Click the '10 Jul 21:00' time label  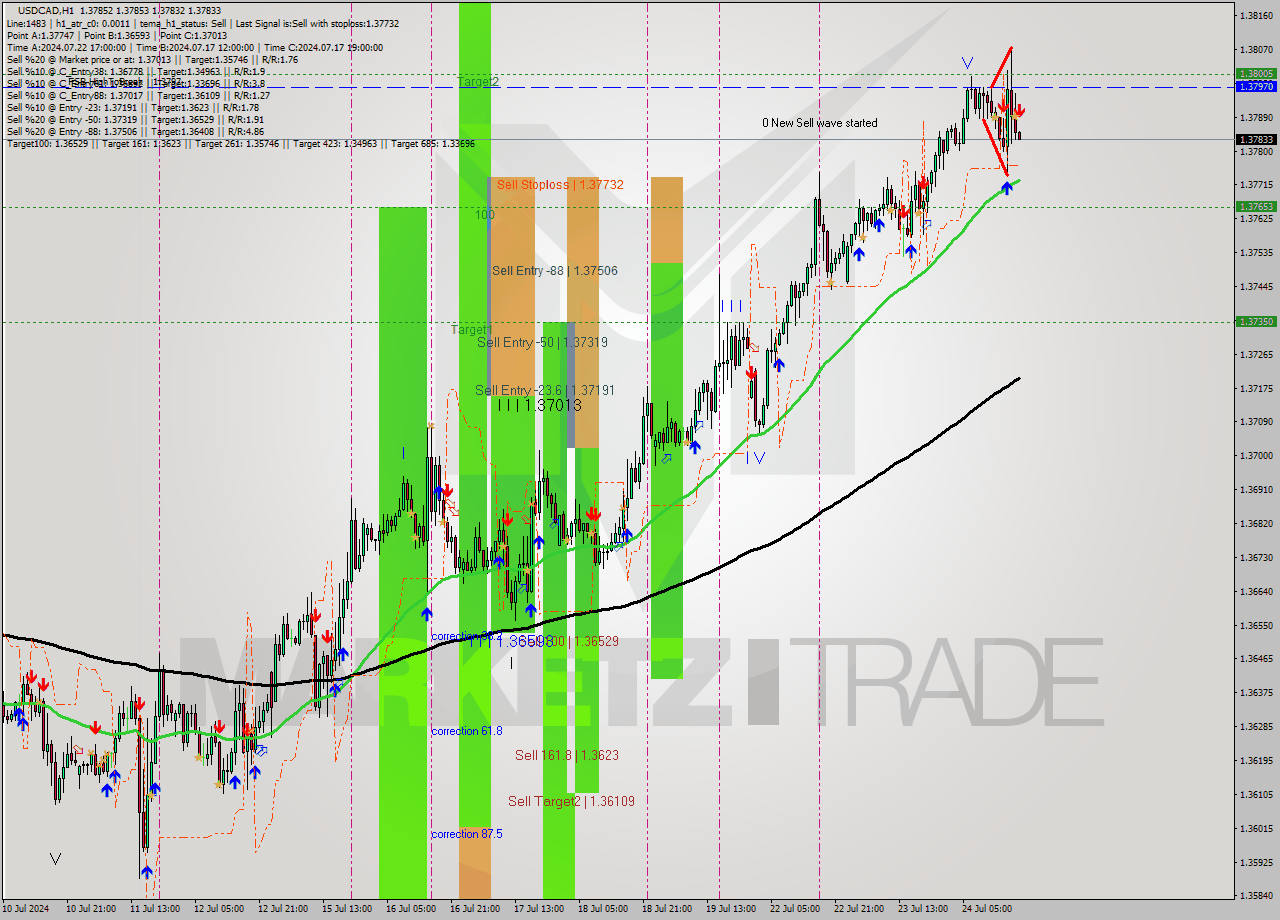pyautogui.click(x=92, y=910)
